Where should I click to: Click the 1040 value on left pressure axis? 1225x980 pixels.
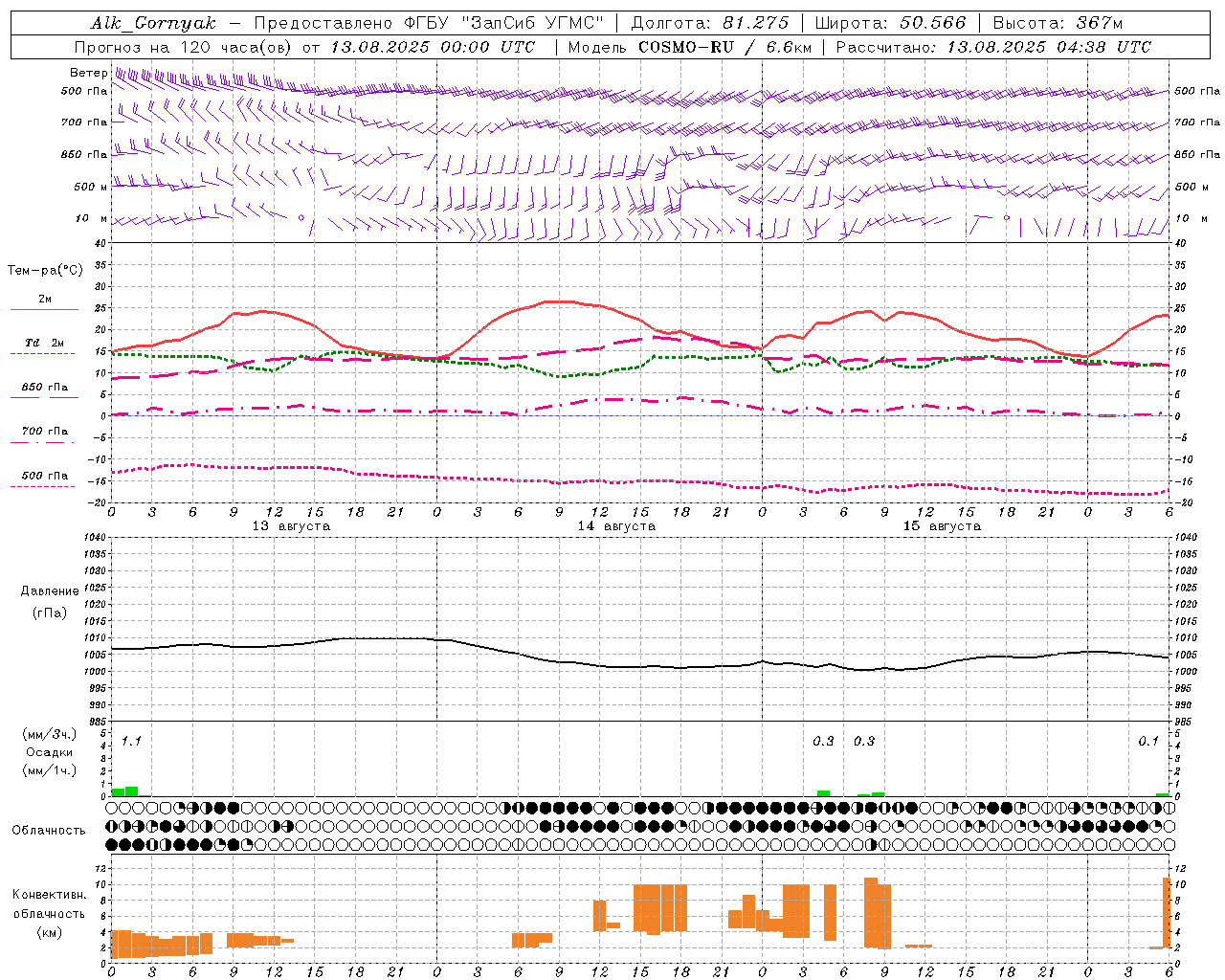click(93, 538)
